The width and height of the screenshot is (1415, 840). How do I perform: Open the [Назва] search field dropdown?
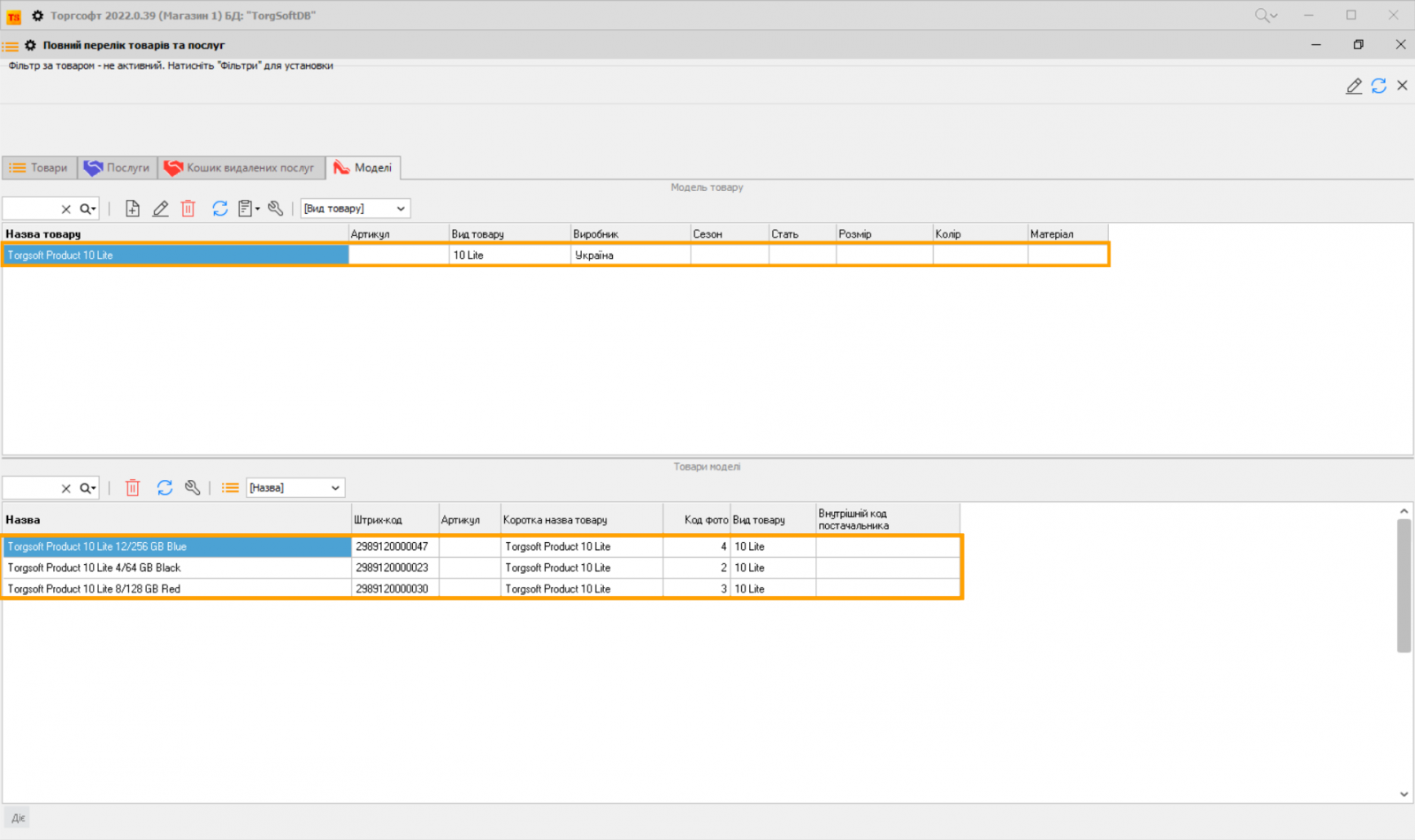(x=294, y=488)
